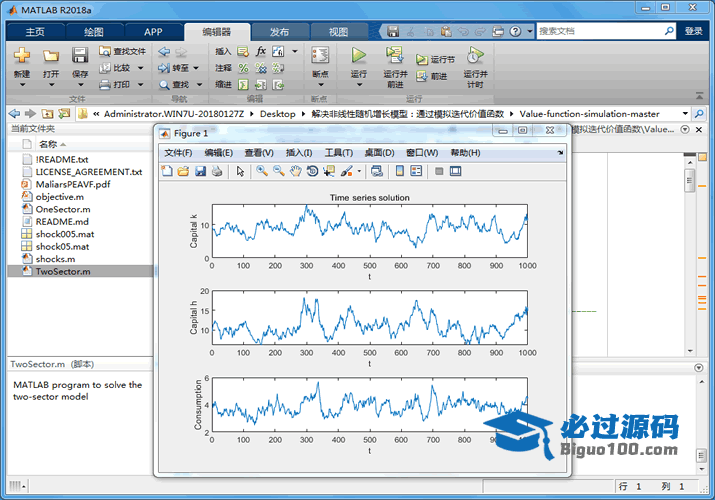The image size is (715, 500).
Task: Expand the details panel chevron at right
Action: click(x=698, y=367)
